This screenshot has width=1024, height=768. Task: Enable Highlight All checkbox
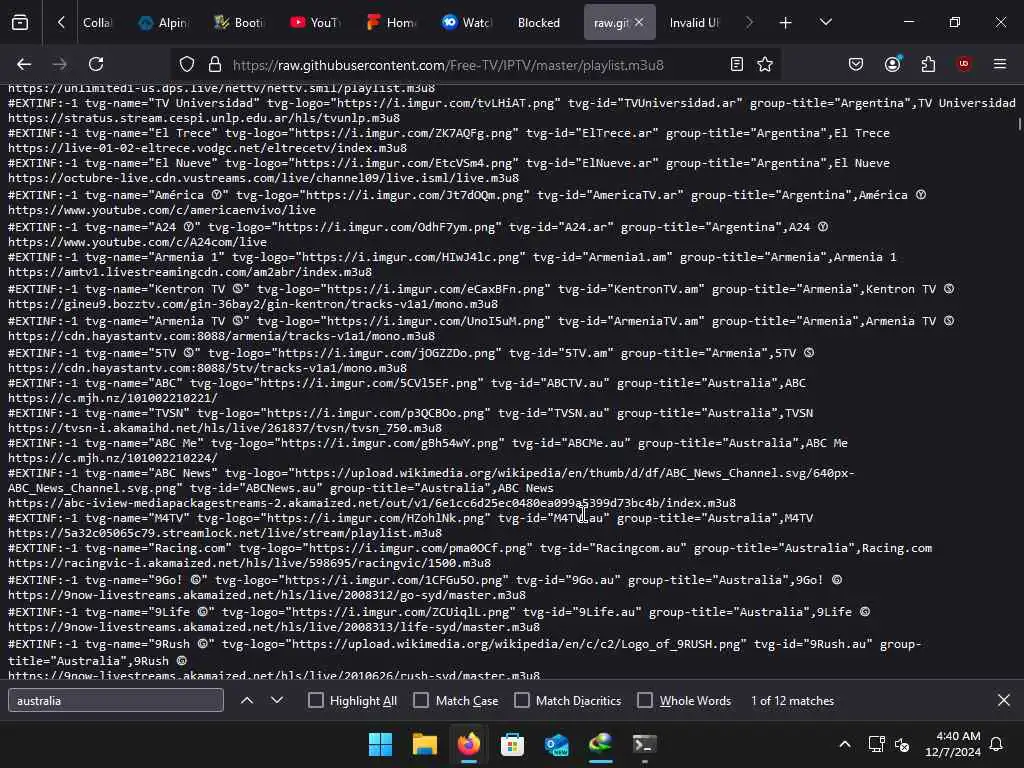(x=316, y=701)
